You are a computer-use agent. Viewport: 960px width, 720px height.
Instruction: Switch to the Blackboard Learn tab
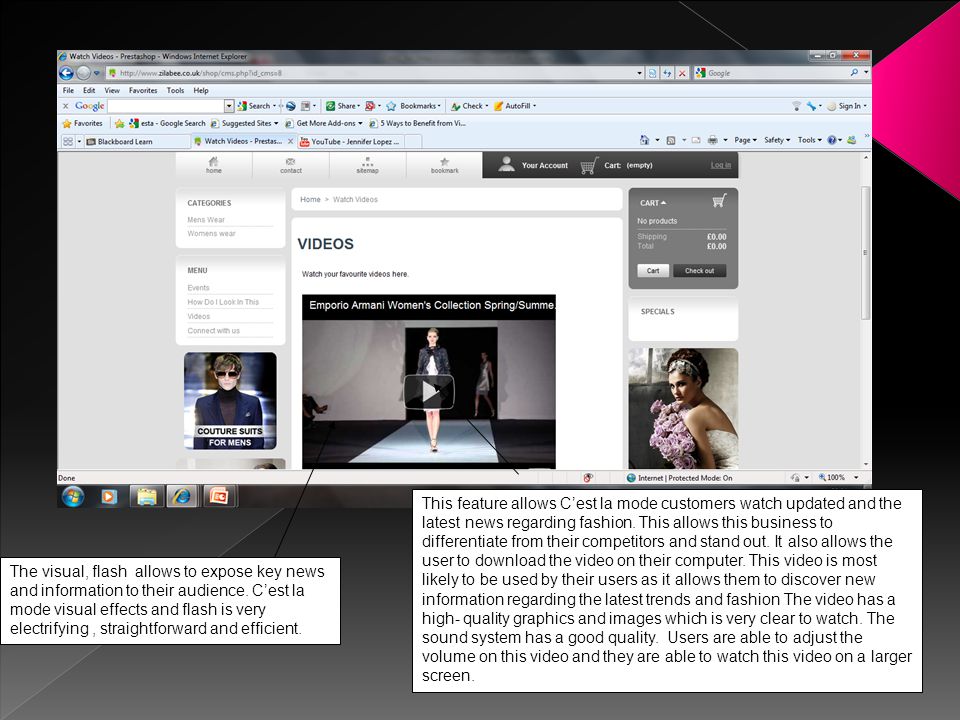click(137, 141)
